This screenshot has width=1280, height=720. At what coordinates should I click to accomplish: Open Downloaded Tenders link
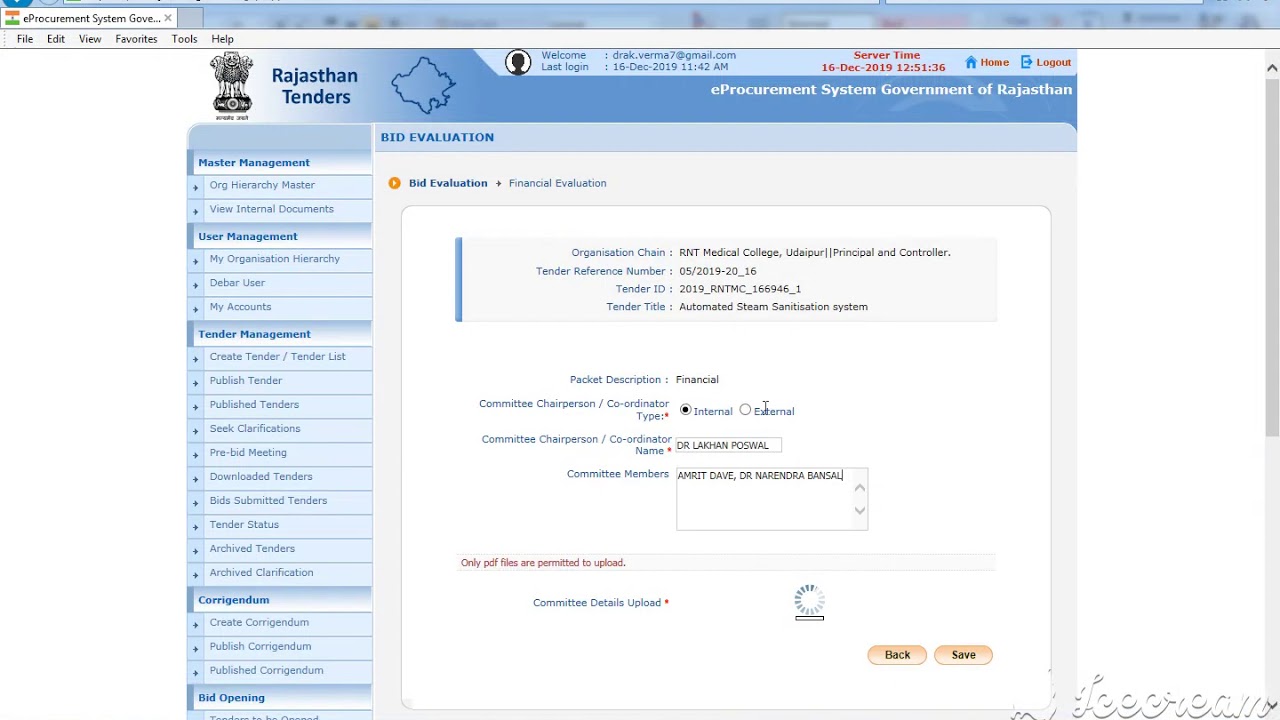point(260,477)
